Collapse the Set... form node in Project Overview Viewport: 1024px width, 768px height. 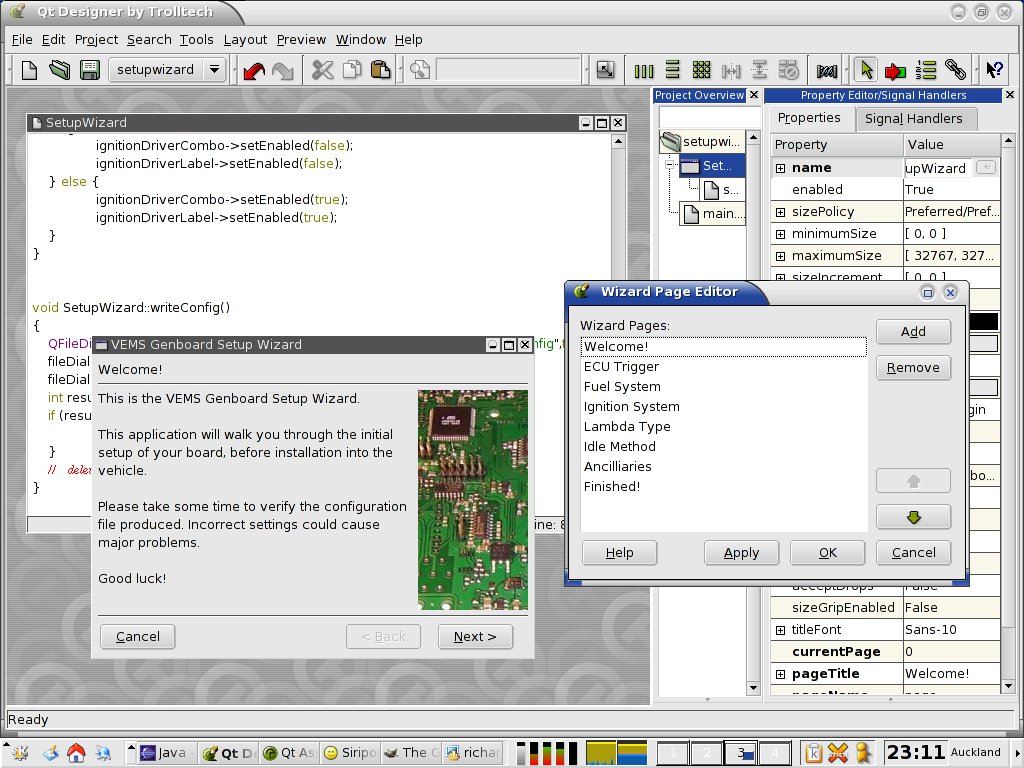[x=669, y=165]
